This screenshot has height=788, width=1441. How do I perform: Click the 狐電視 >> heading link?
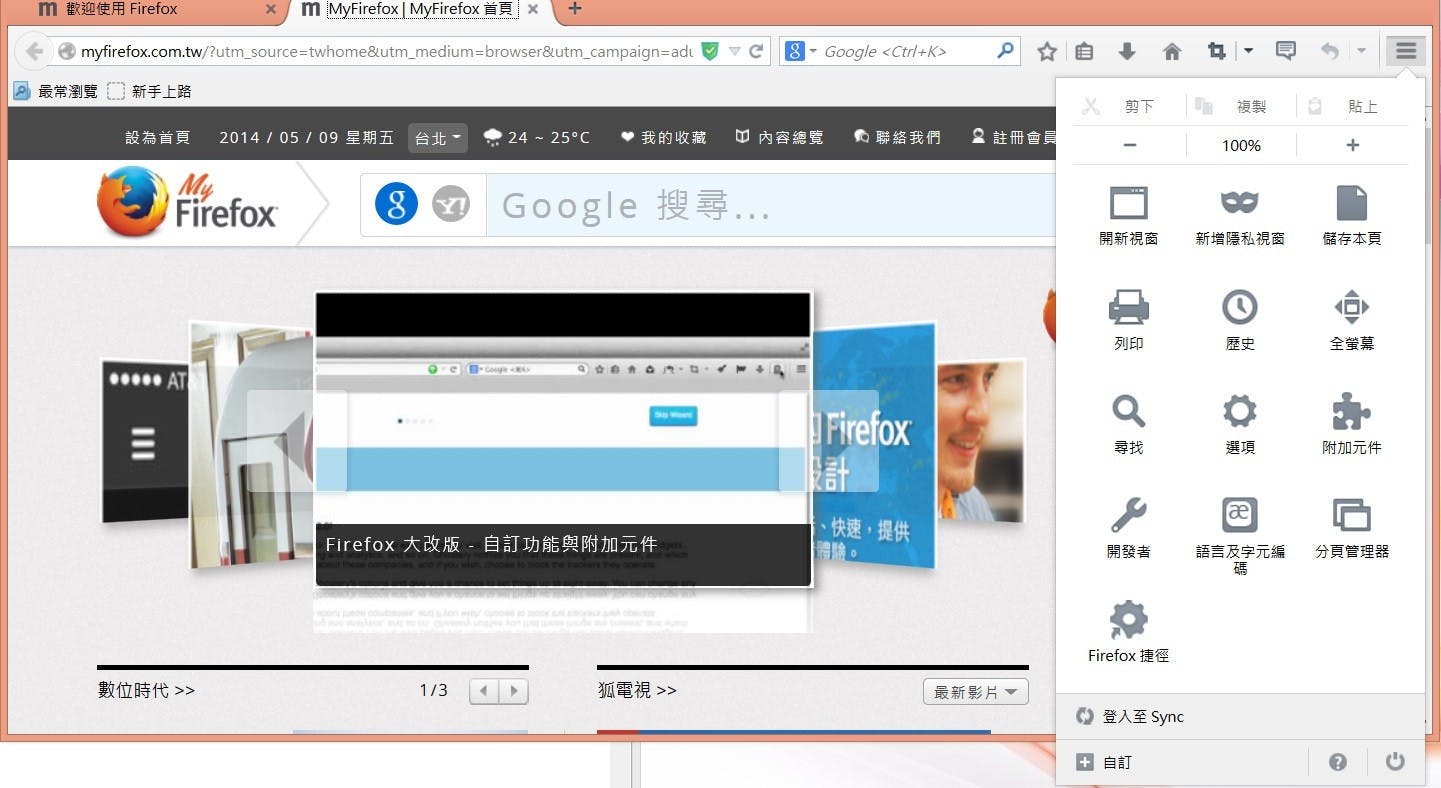click(637, 690)
